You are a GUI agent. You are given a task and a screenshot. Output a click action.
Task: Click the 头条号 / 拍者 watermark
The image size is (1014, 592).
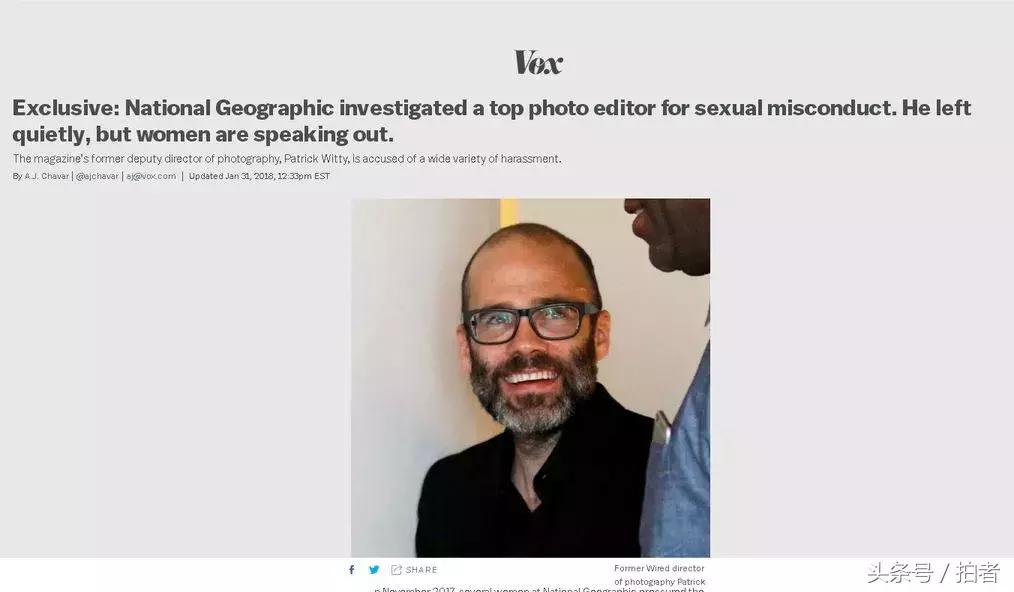[x=933, y=573]
